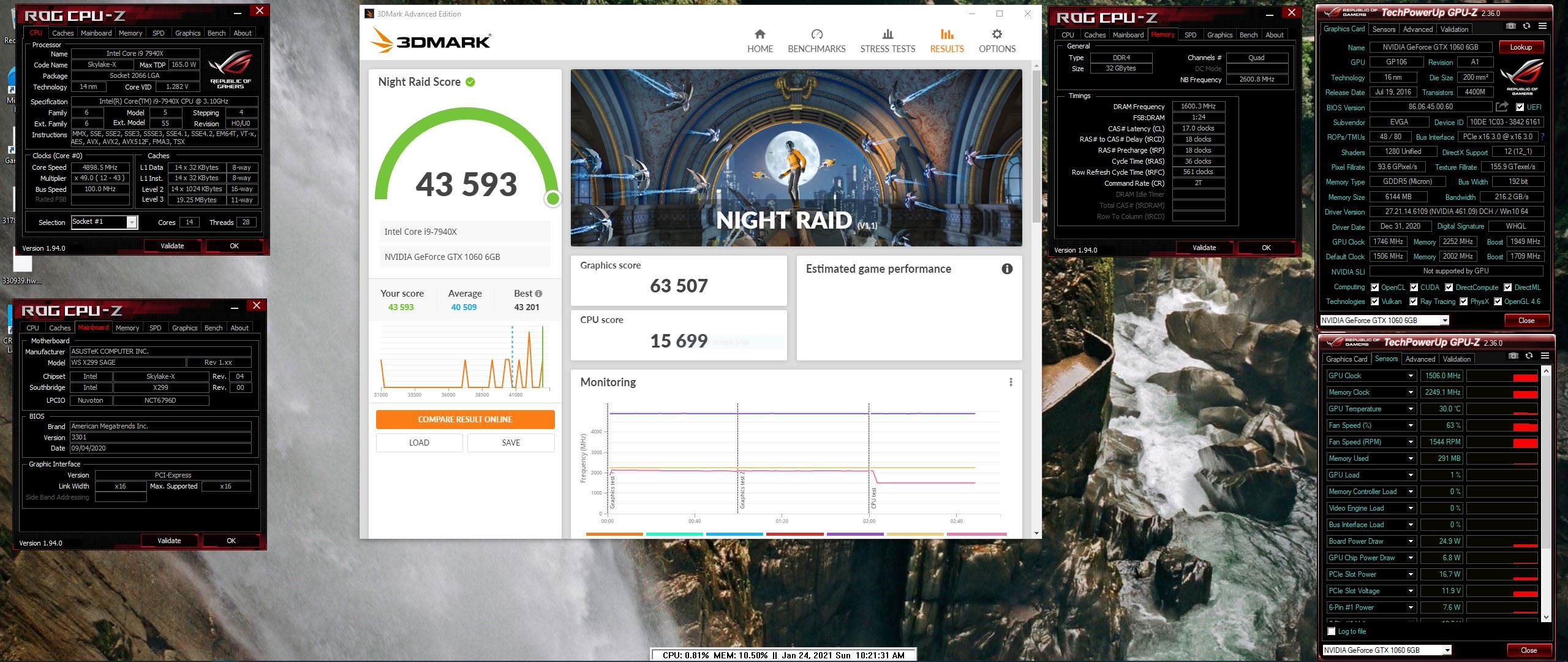Click Compare Result Online button
The width and height of the screenshot is (1568, 662).
point(465,419)
